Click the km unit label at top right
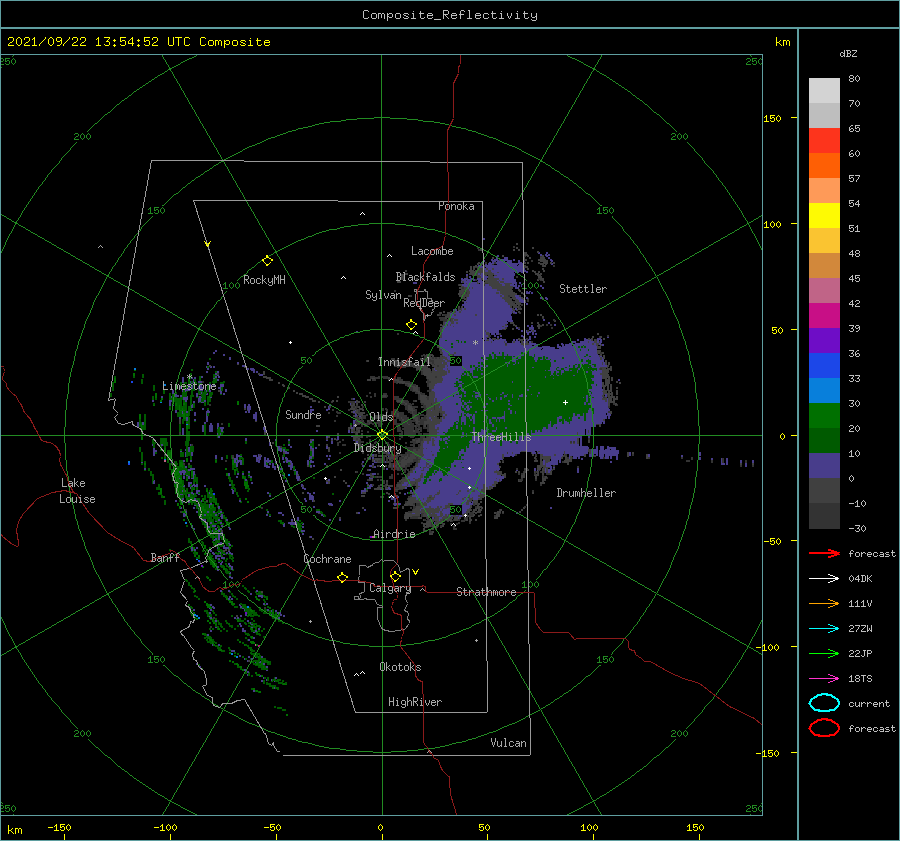The image size is (900, 841). pos(782,42)
